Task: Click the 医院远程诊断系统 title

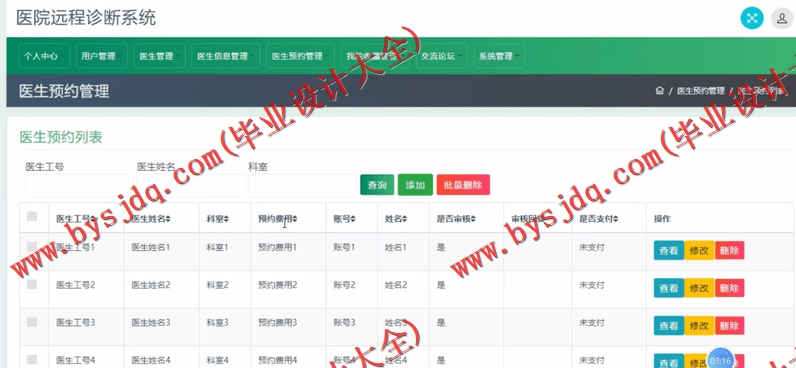Action: 86,18
